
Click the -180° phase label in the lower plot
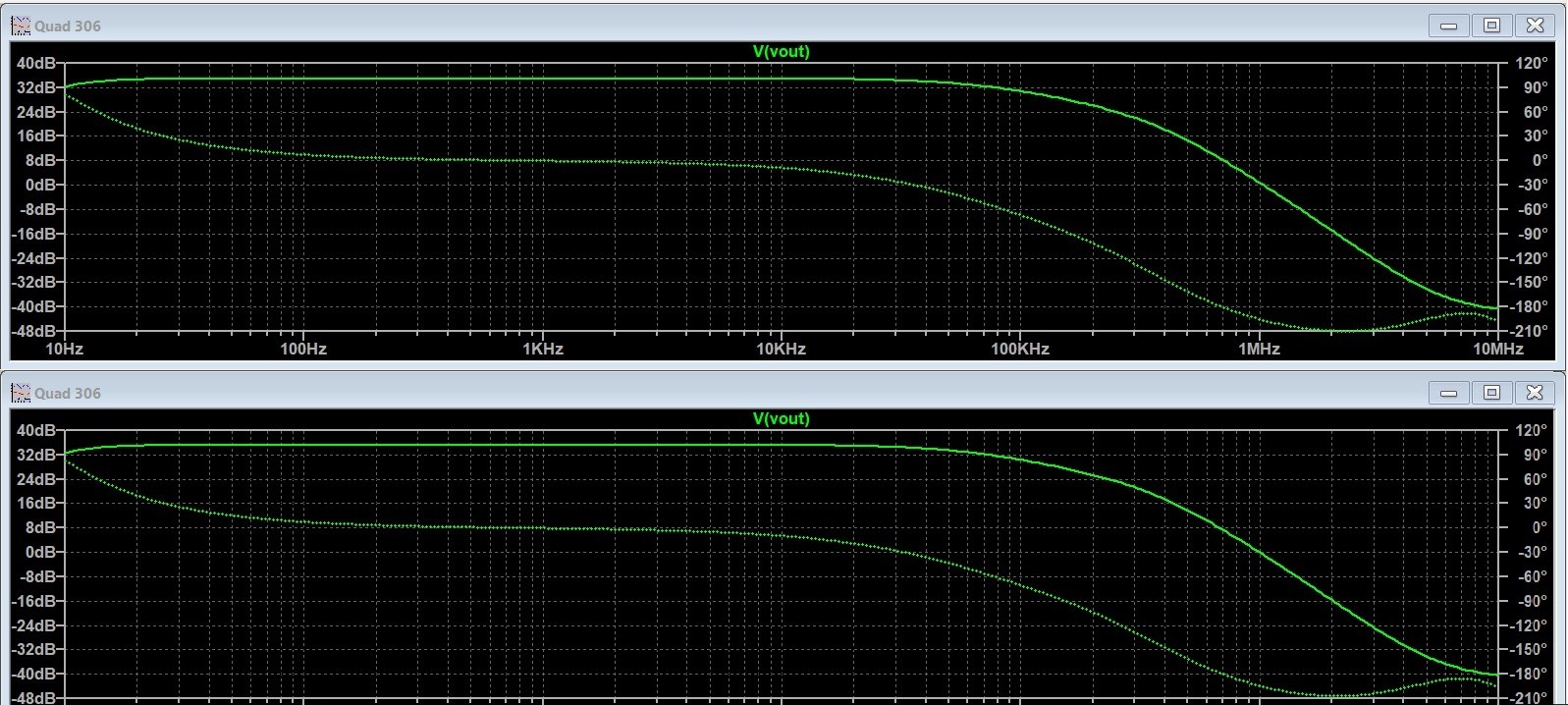click(x=1530, y=674)
